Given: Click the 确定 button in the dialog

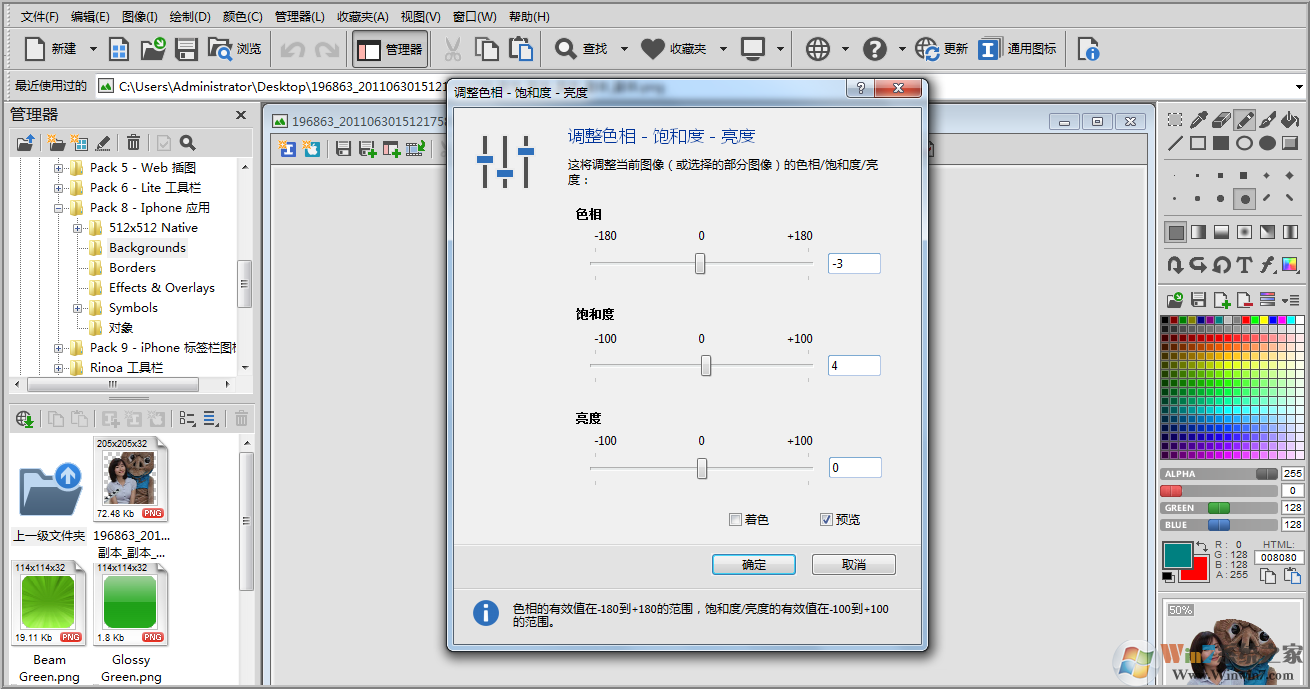Looking at the screenshot, I should (x=753, y=564).
